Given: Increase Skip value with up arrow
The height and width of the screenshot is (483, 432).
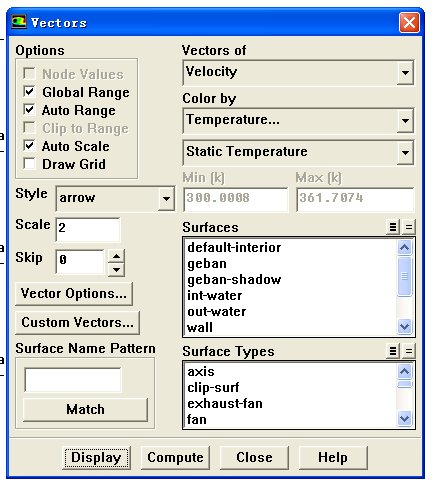Looking at the screenshot, I should 116,256.
